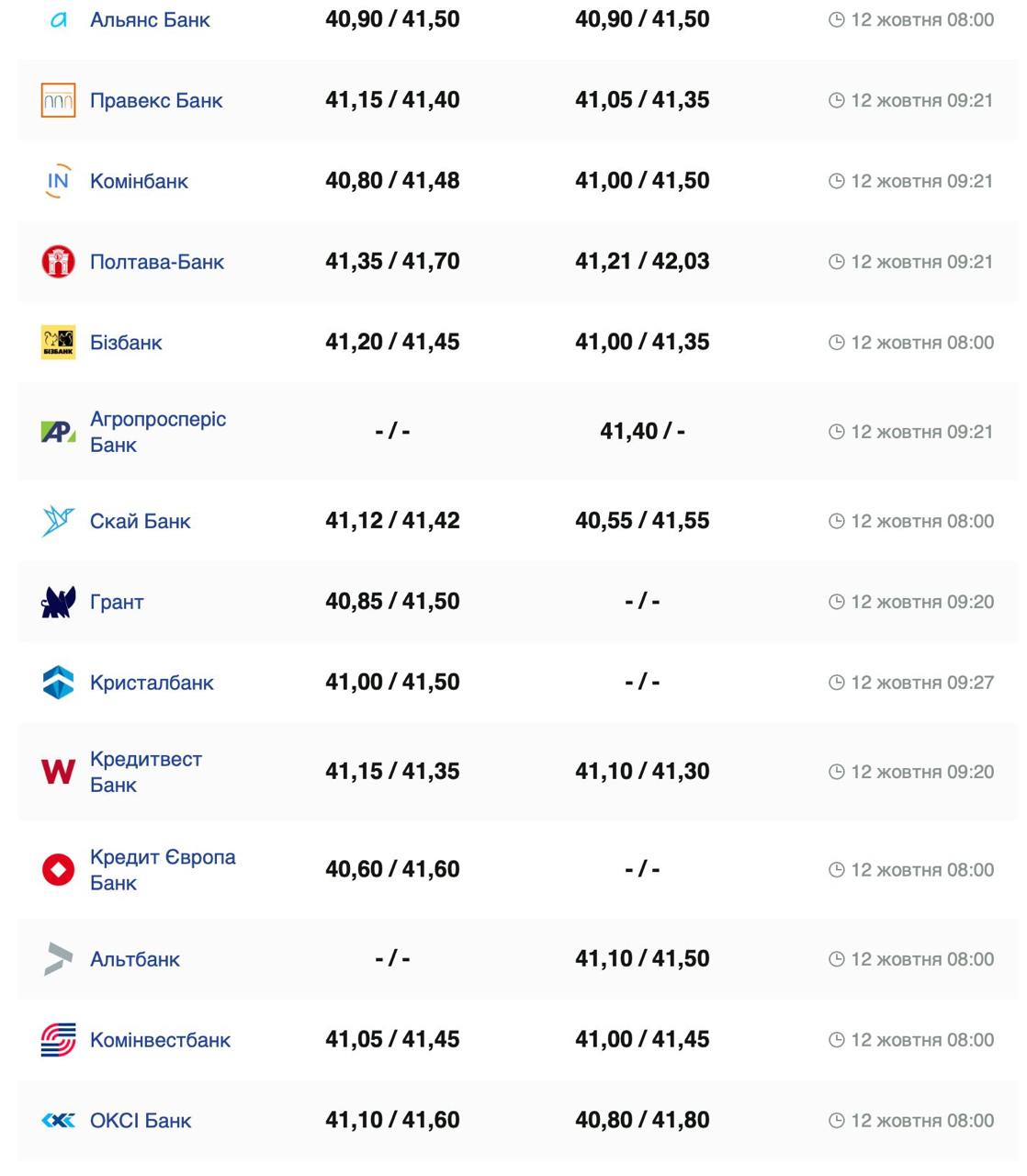Click the orange Правекс Банк logo
This screenshot has height=1176, width=1027.
tap(58, 100)
